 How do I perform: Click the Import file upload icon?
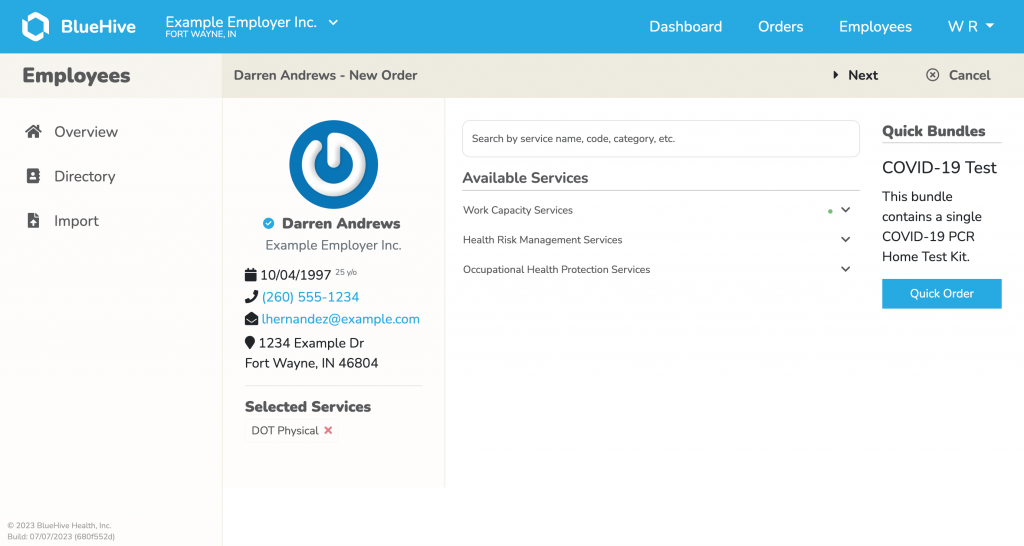pyautogui.click(x=33, y=221)
